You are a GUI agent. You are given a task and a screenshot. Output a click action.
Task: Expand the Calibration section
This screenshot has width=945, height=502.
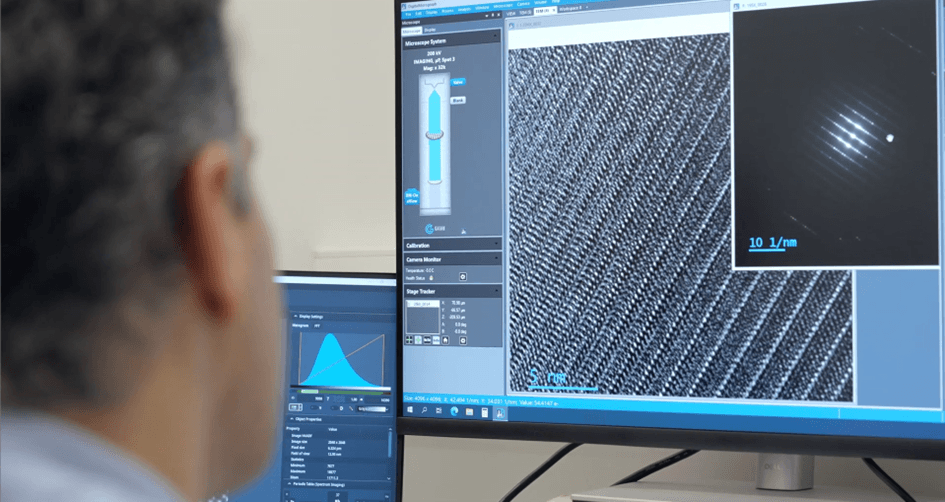tap(497, 244)
